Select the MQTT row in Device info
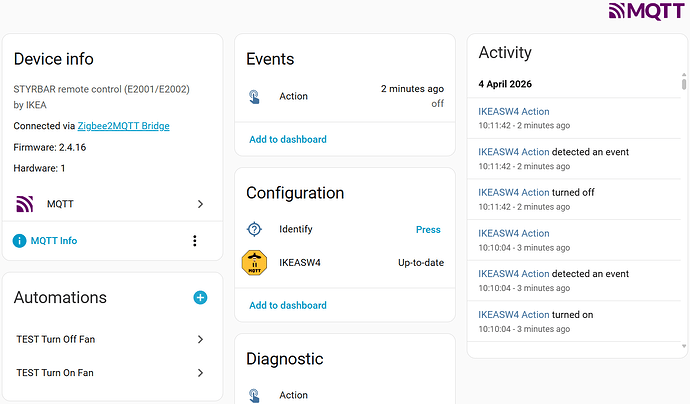The height and width of the screenshot is (404, 690). point(112,204)
